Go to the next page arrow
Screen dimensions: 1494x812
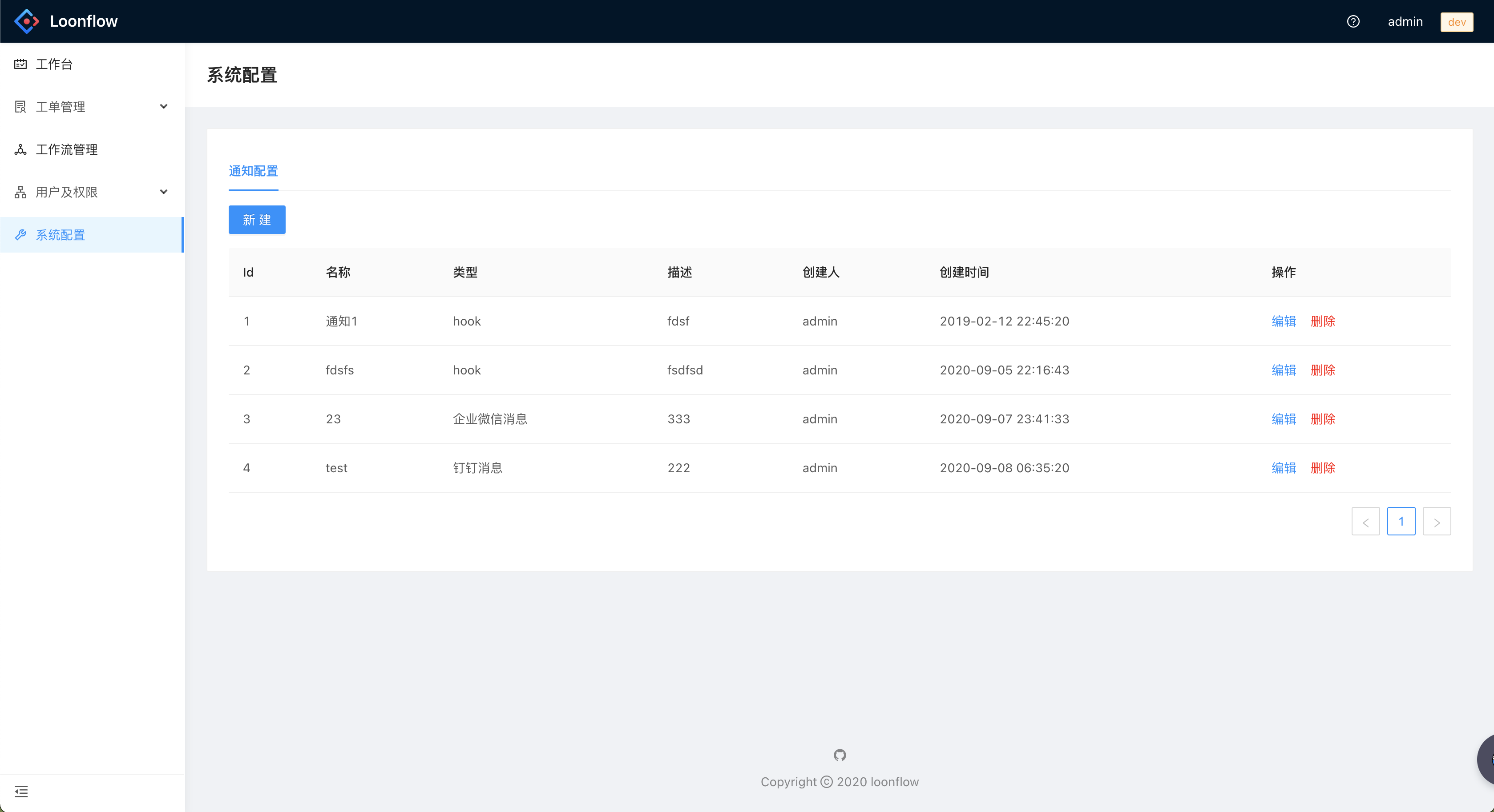[x=1437, y=521]
